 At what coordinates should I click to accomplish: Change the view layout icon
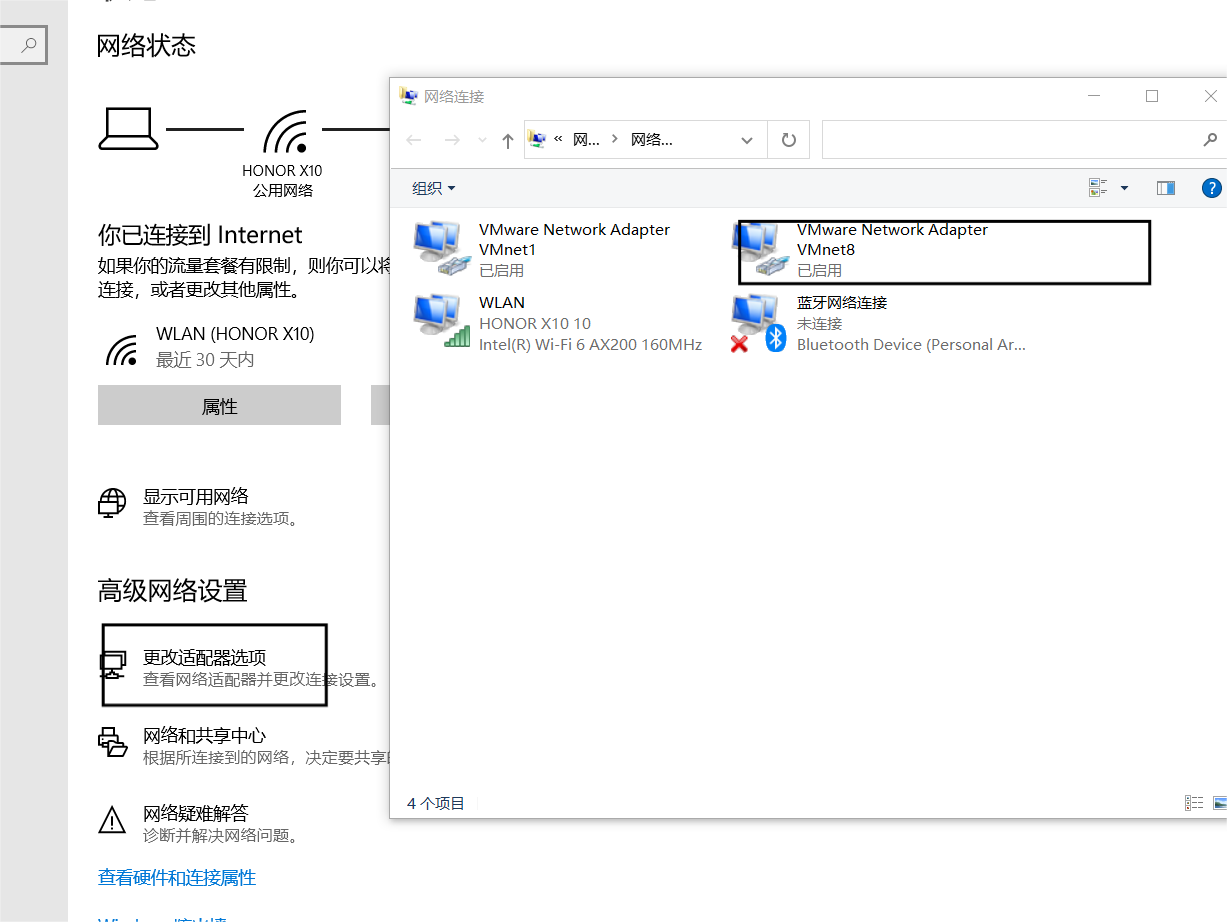(x=1099, y=188)
